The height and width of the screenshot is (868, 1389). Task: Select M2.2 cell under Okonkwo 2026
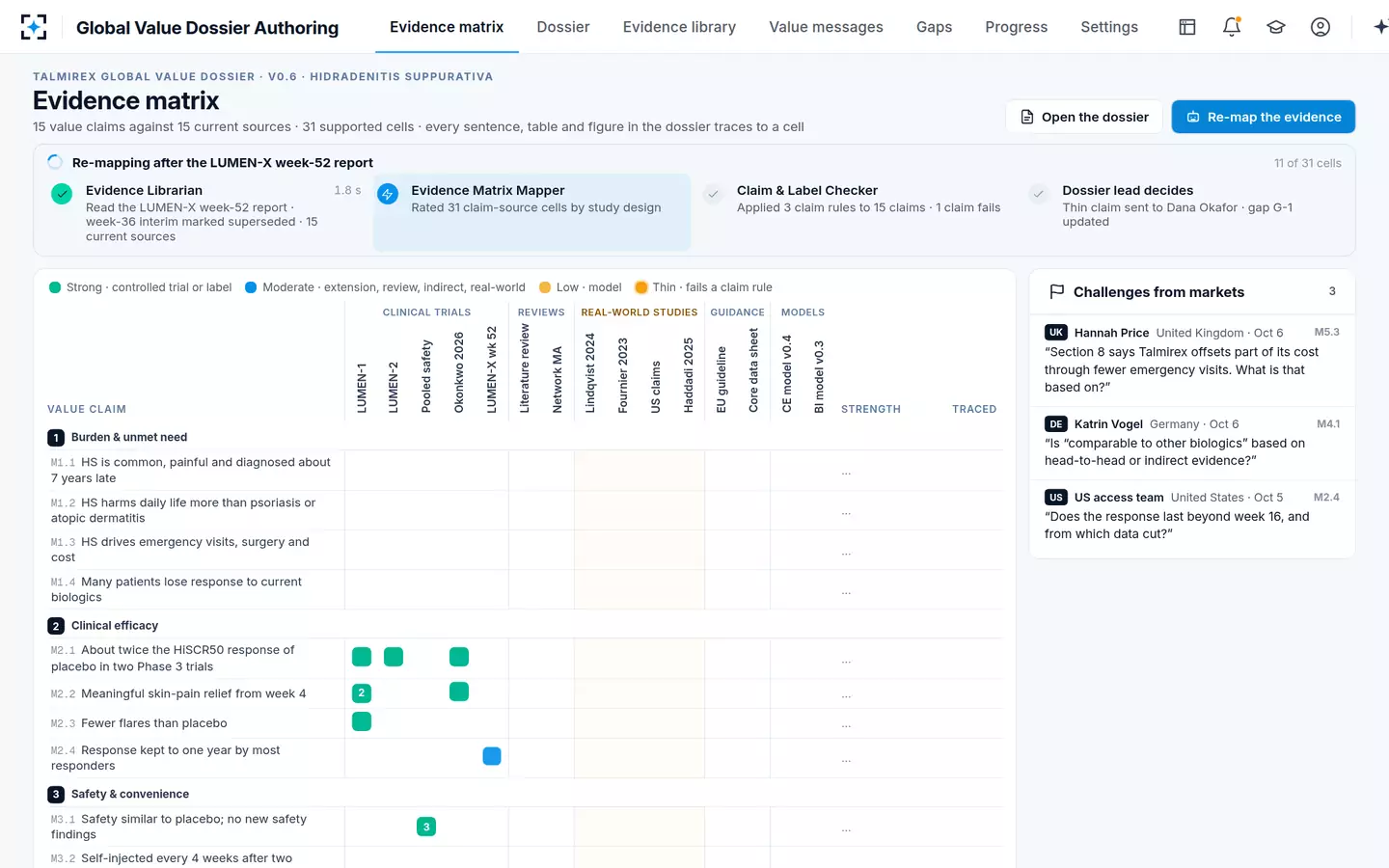[459, 692]
